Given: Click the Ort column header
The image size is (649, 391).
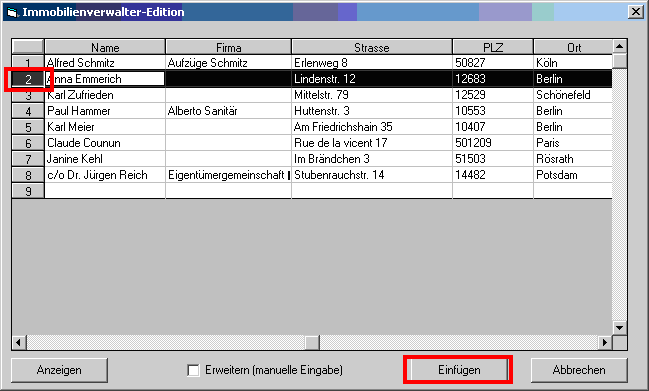Looking at the screenshot, I should tap(573, 47).
